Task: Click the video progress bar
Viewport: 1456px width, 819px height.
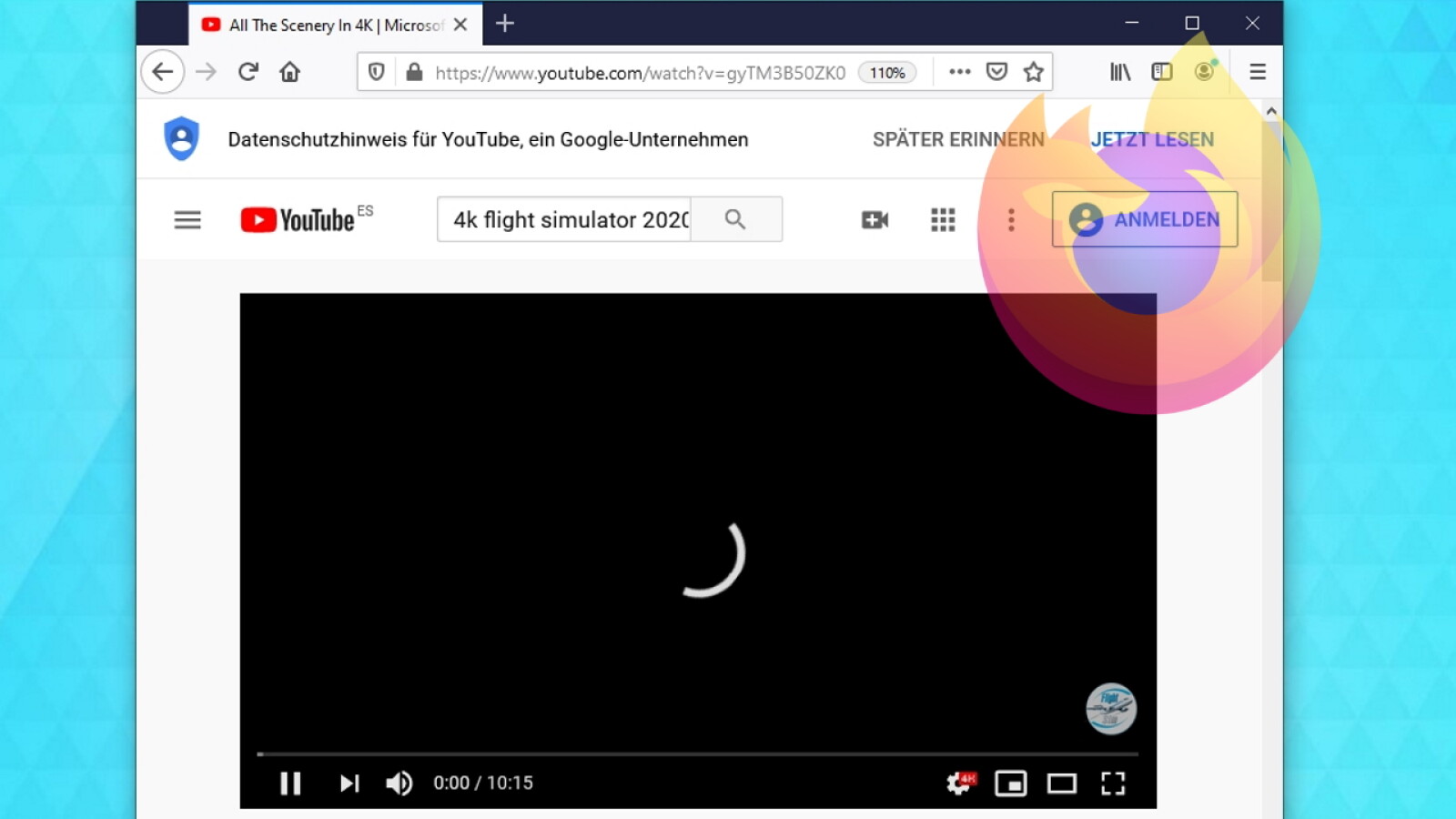Action: pyautogui.click(x=697, y=753)
